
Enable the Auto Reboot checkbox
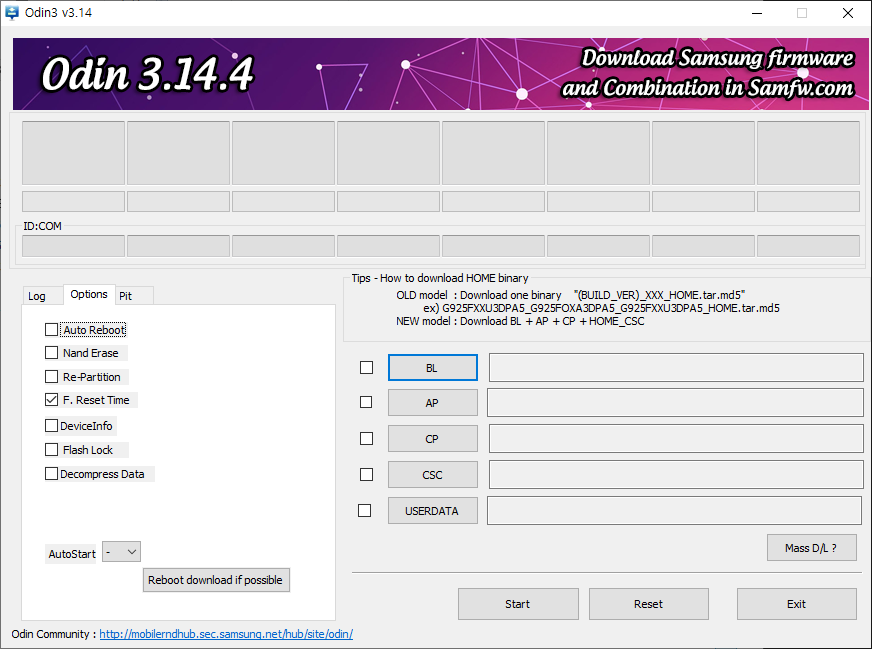click(x=51, y=330)
